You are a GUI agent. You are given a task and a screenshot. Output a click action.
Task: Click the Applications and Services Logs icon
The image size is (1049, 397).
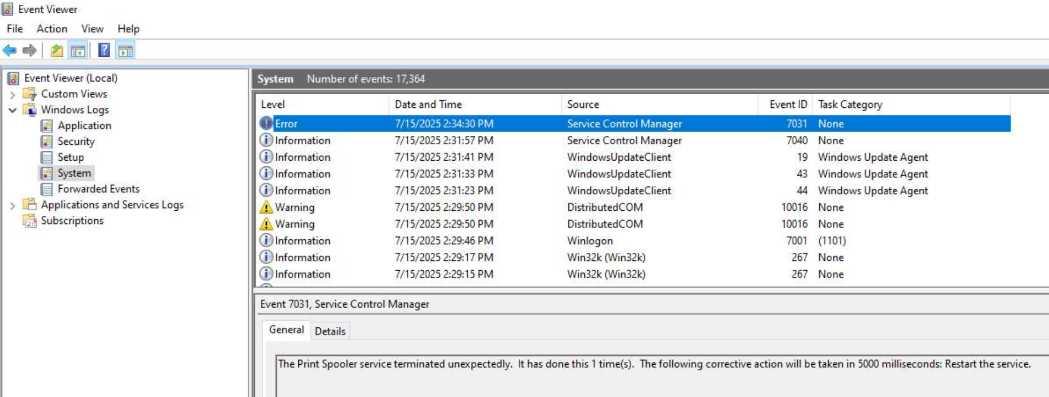[29, 205]
